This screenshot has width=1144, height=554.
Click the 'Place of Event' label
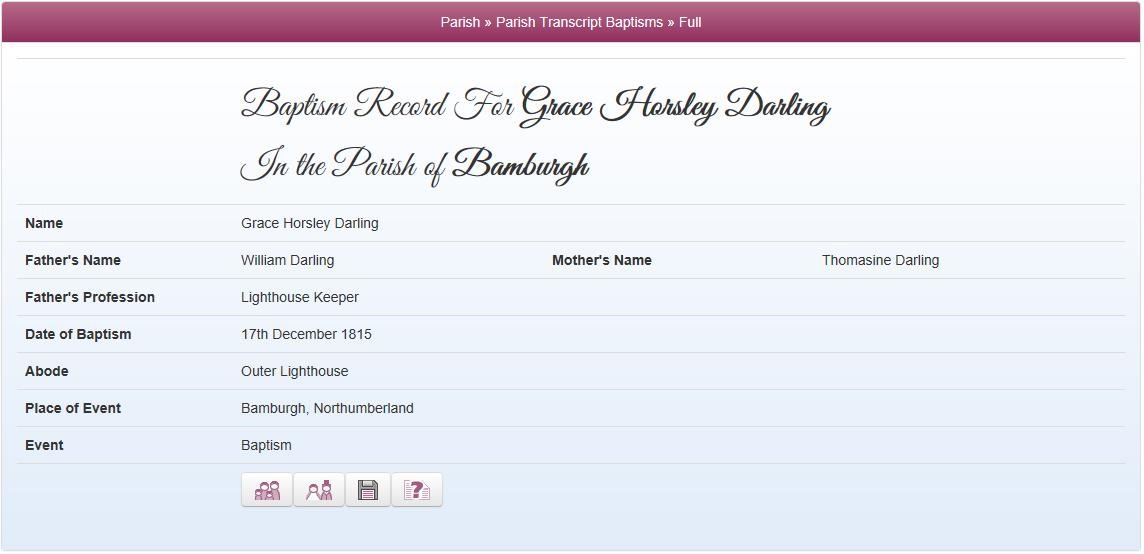tap(73, 409)
